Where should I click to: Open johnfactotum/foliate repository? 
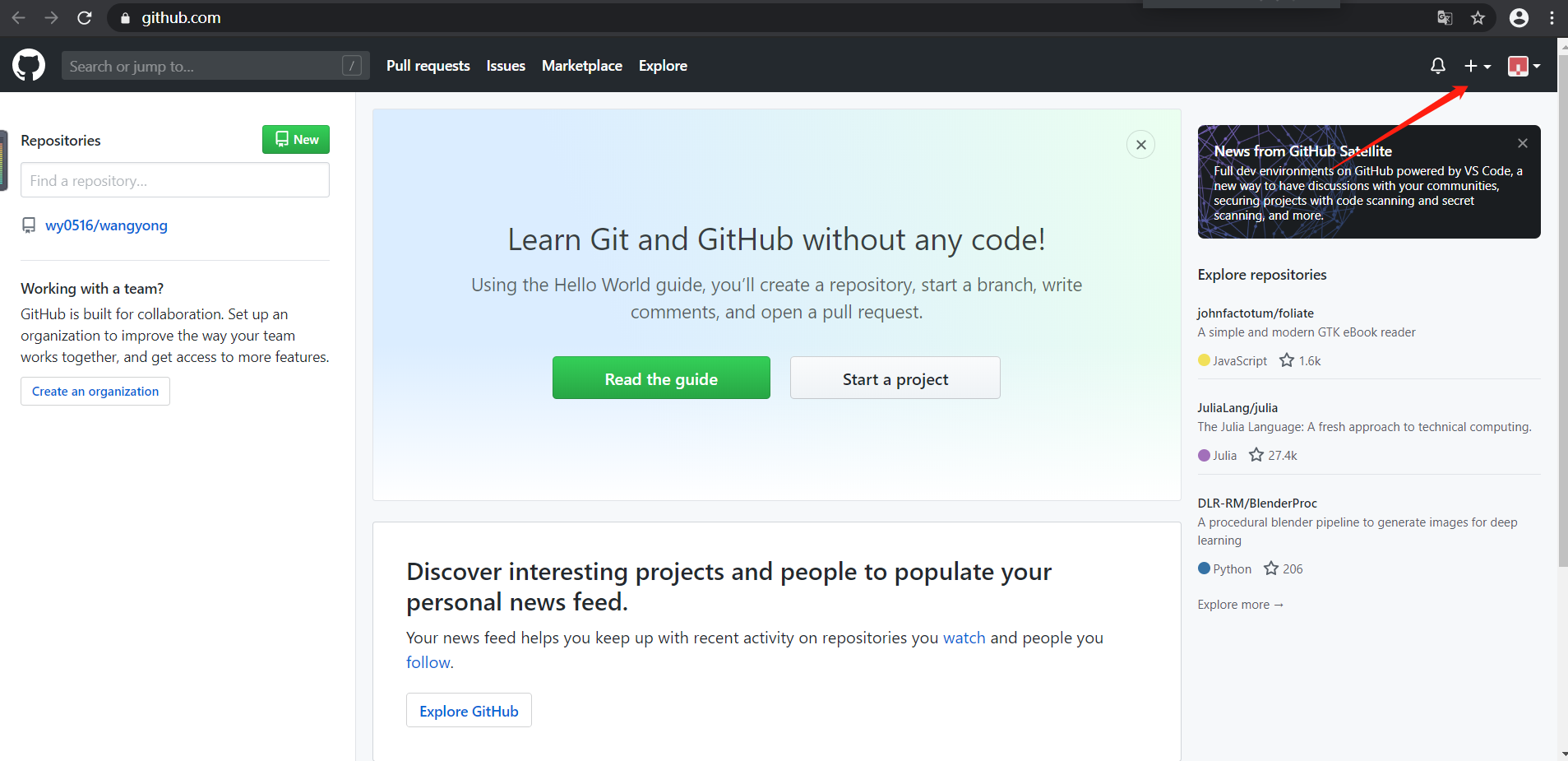click(1256, 313)
